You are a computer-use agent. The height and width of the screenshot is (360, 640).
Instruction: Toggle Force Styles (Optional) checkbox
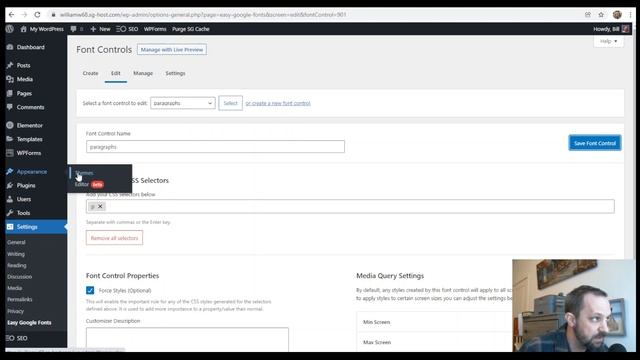click(90, 291)
